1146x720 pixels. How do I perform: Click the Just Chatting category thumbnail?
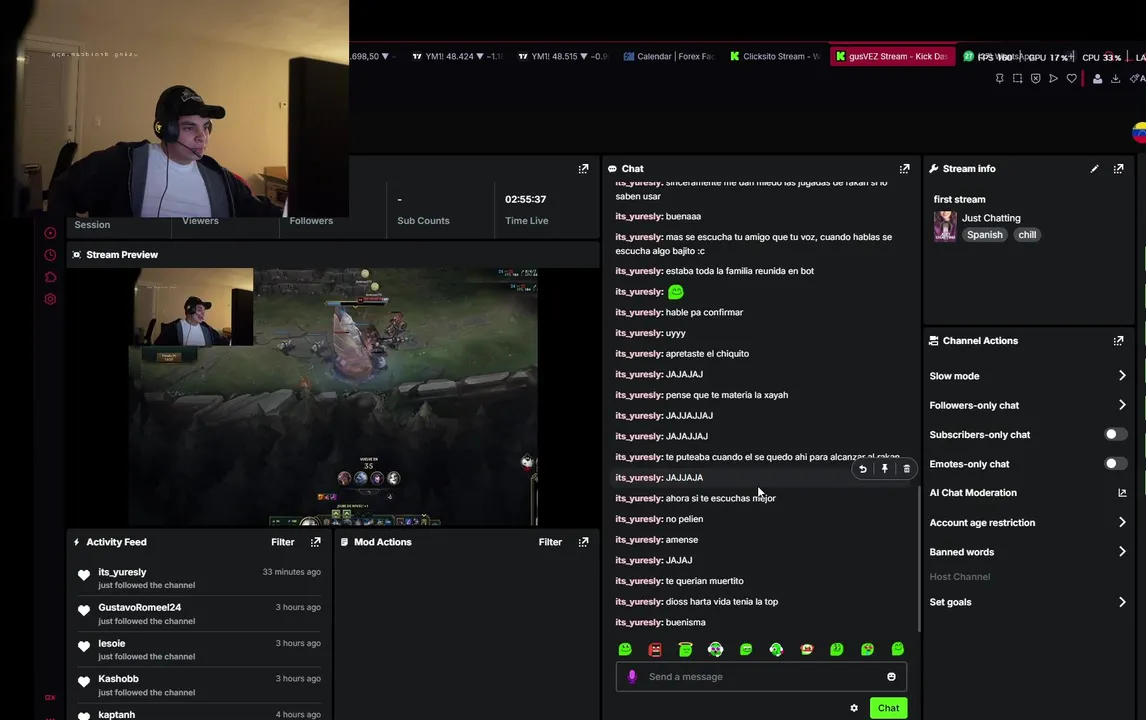pos(945,227)
